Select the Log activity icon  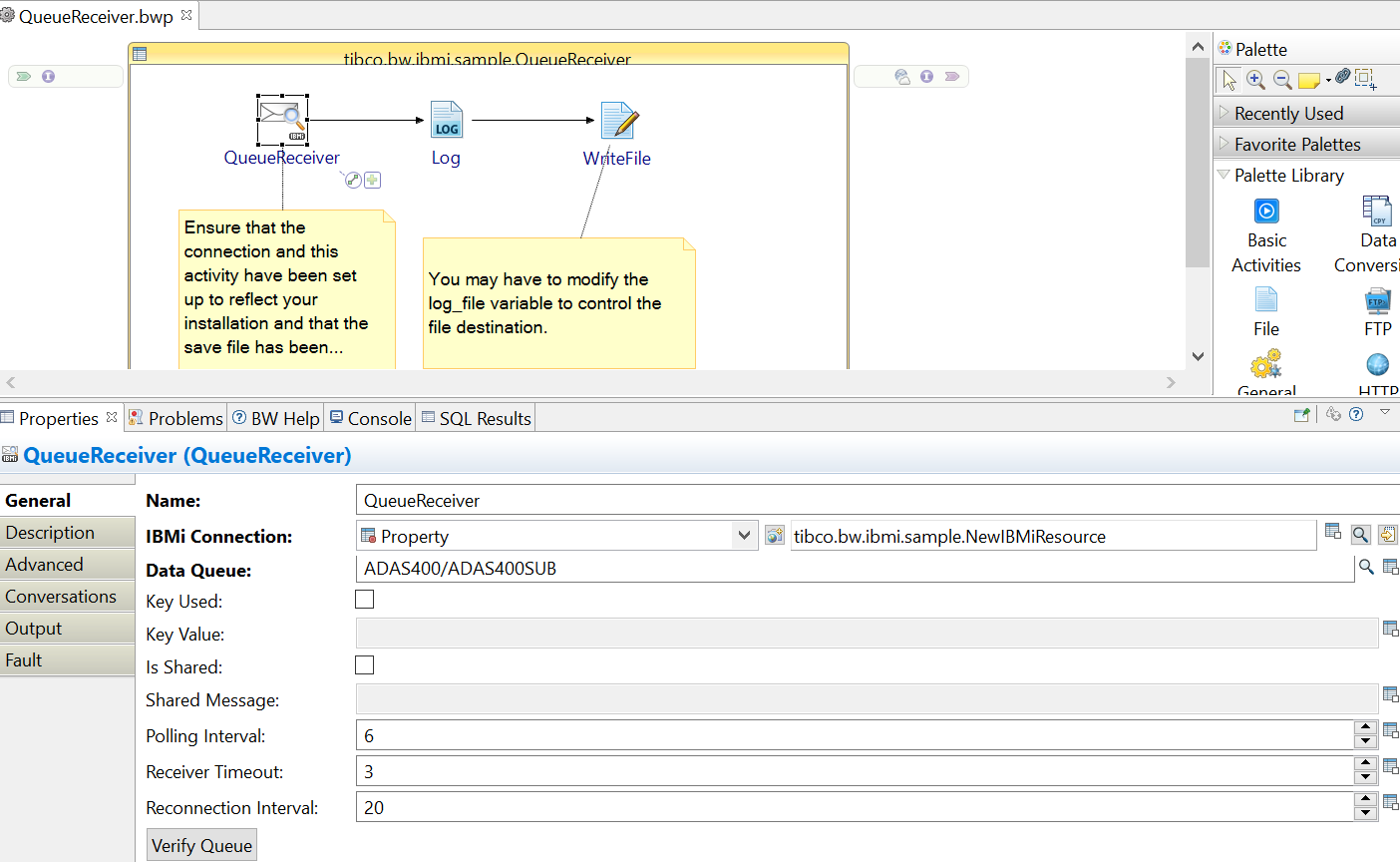coord(446,121)
